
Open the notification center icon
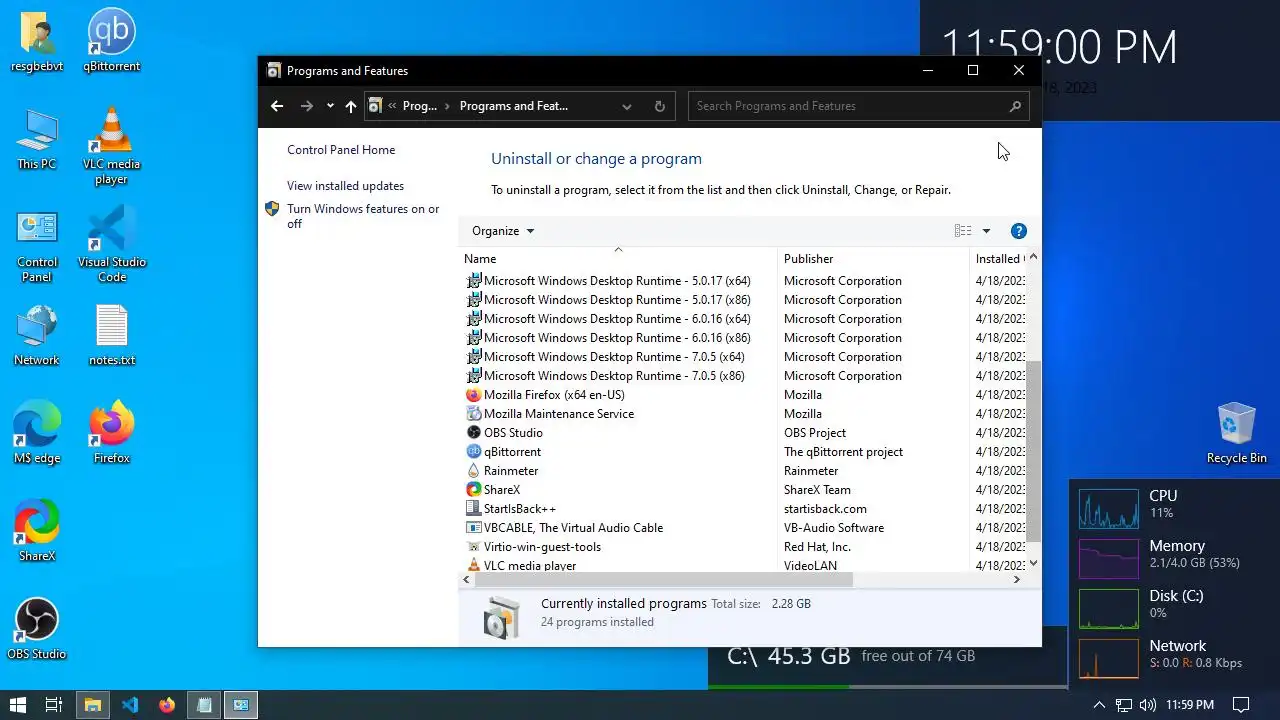(x=1241, y=705)
